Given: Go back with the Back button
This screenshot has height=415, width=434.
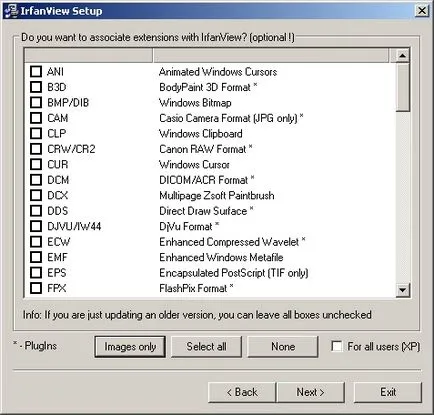Looking at the screenshot, I should [x=242, y=392].
